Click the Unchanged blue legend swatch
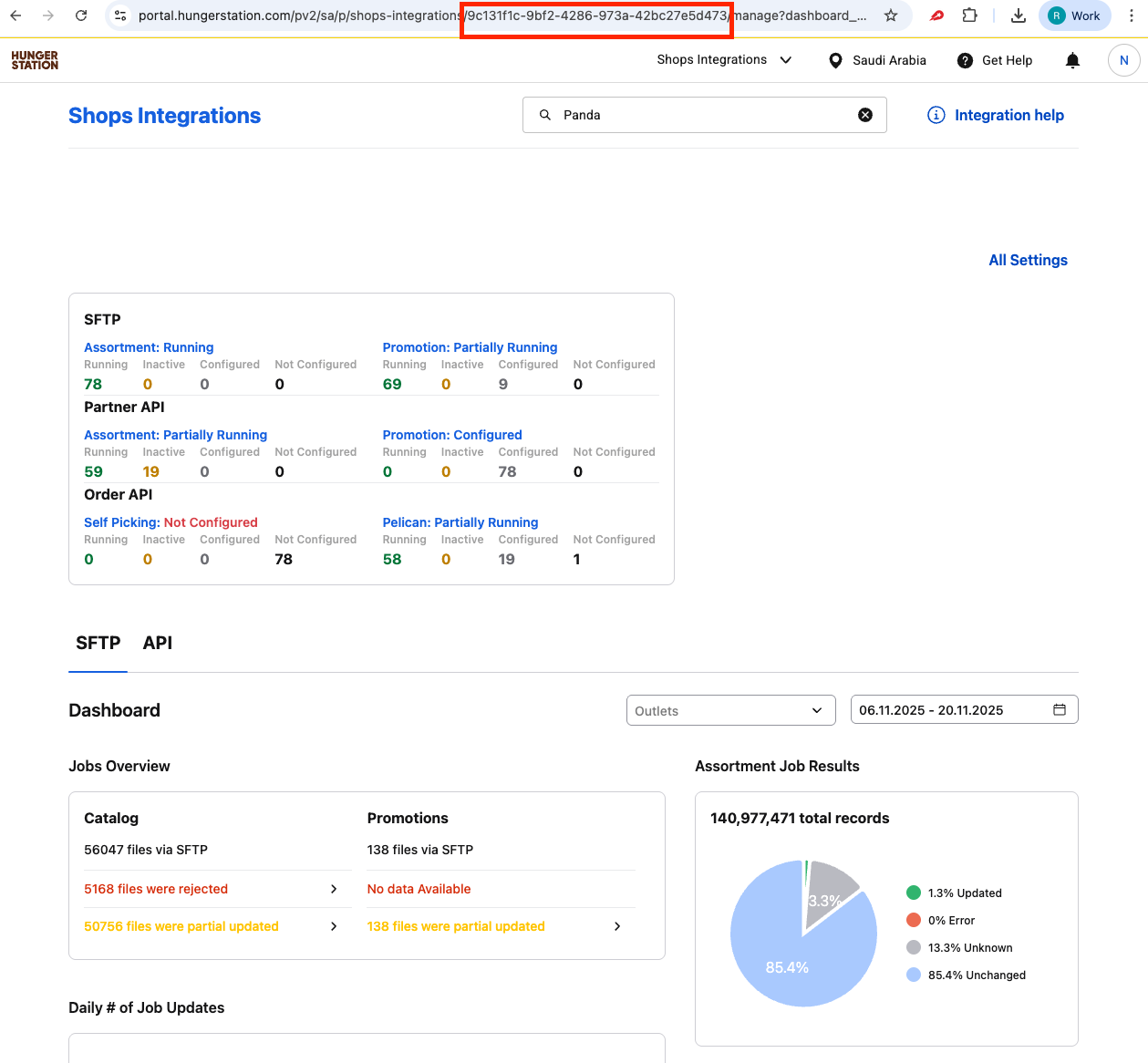This screenshot has width=1148, height=1063. coord(914,975)
